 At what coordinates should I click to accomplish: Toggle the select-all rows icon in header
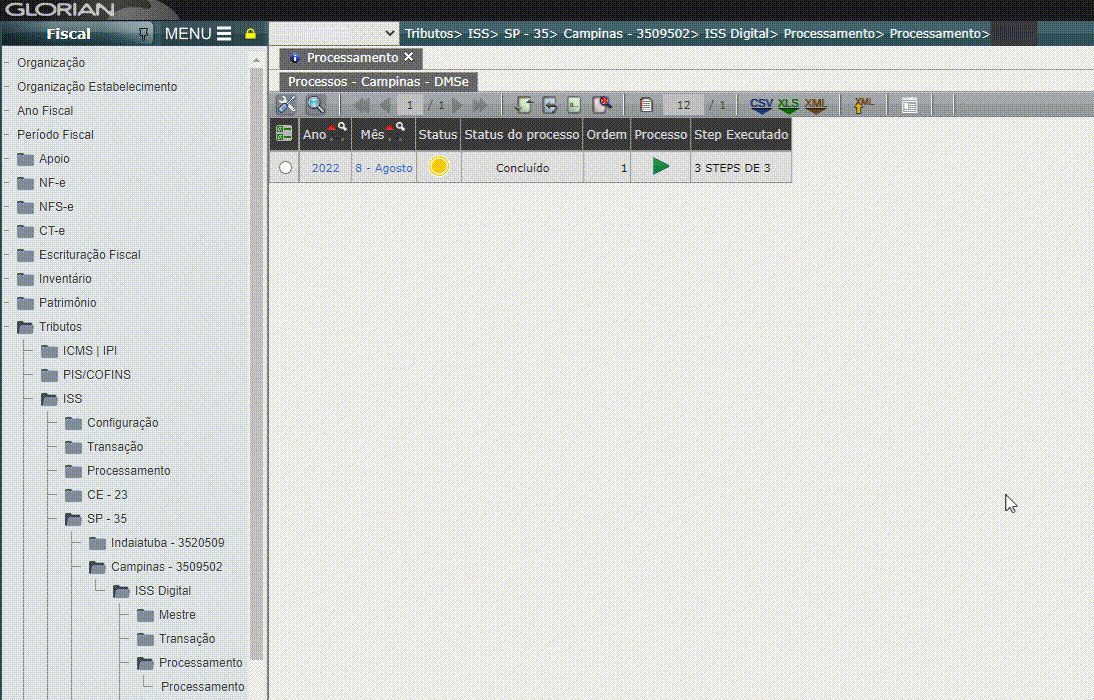click(x=284, y=134)
